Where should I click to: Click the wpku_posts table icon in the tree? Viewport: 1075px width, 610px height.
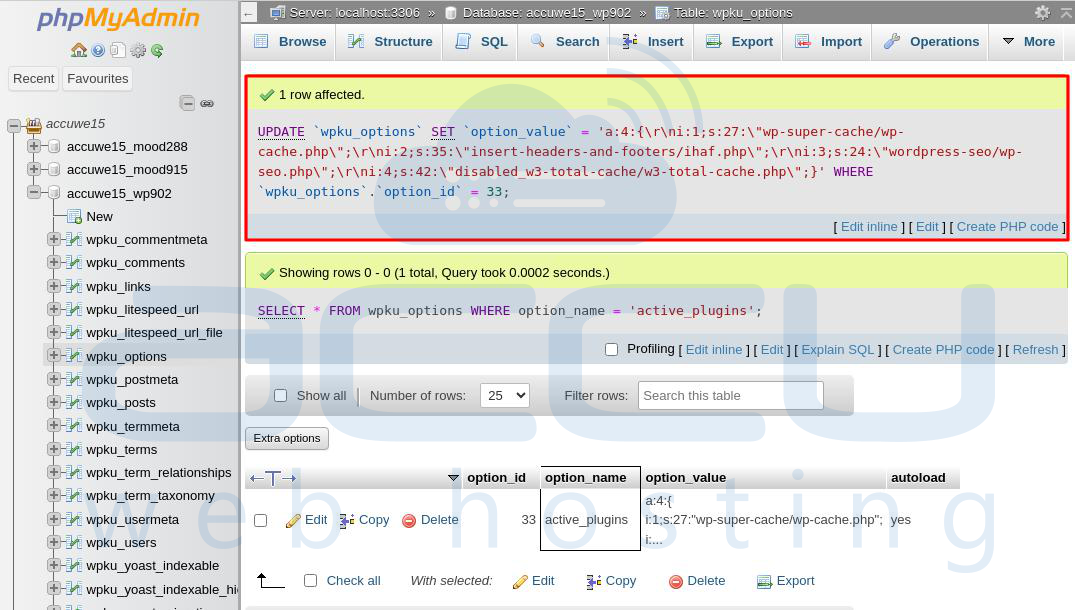[x=73, y=402]
